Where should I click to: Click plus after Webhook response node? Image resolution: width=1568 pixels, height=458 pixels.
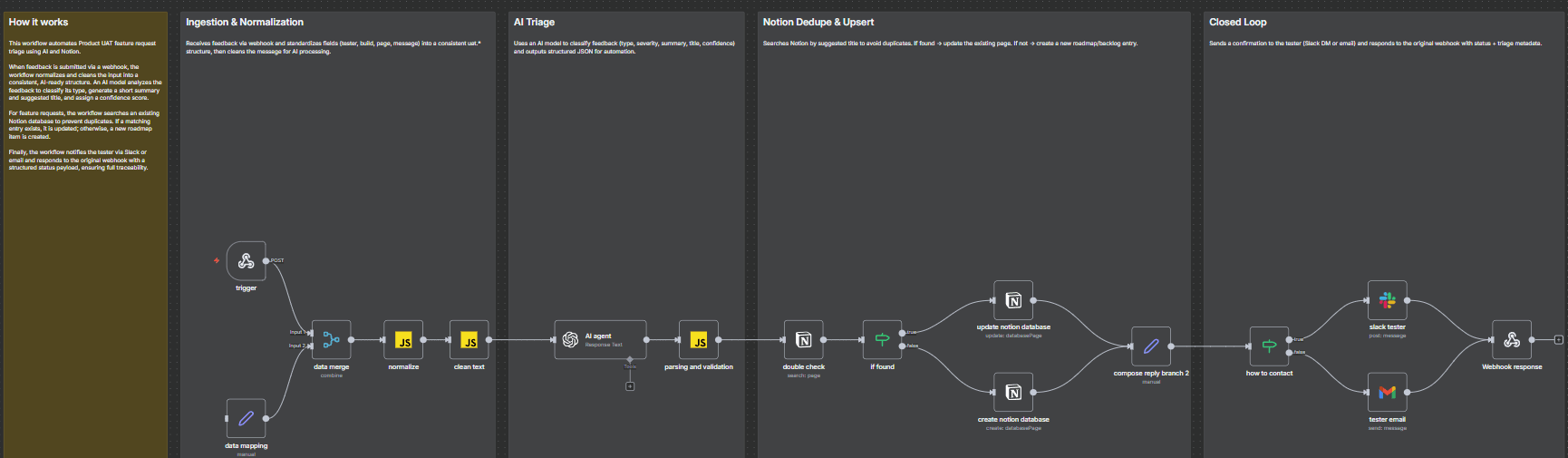[1558, 340]
